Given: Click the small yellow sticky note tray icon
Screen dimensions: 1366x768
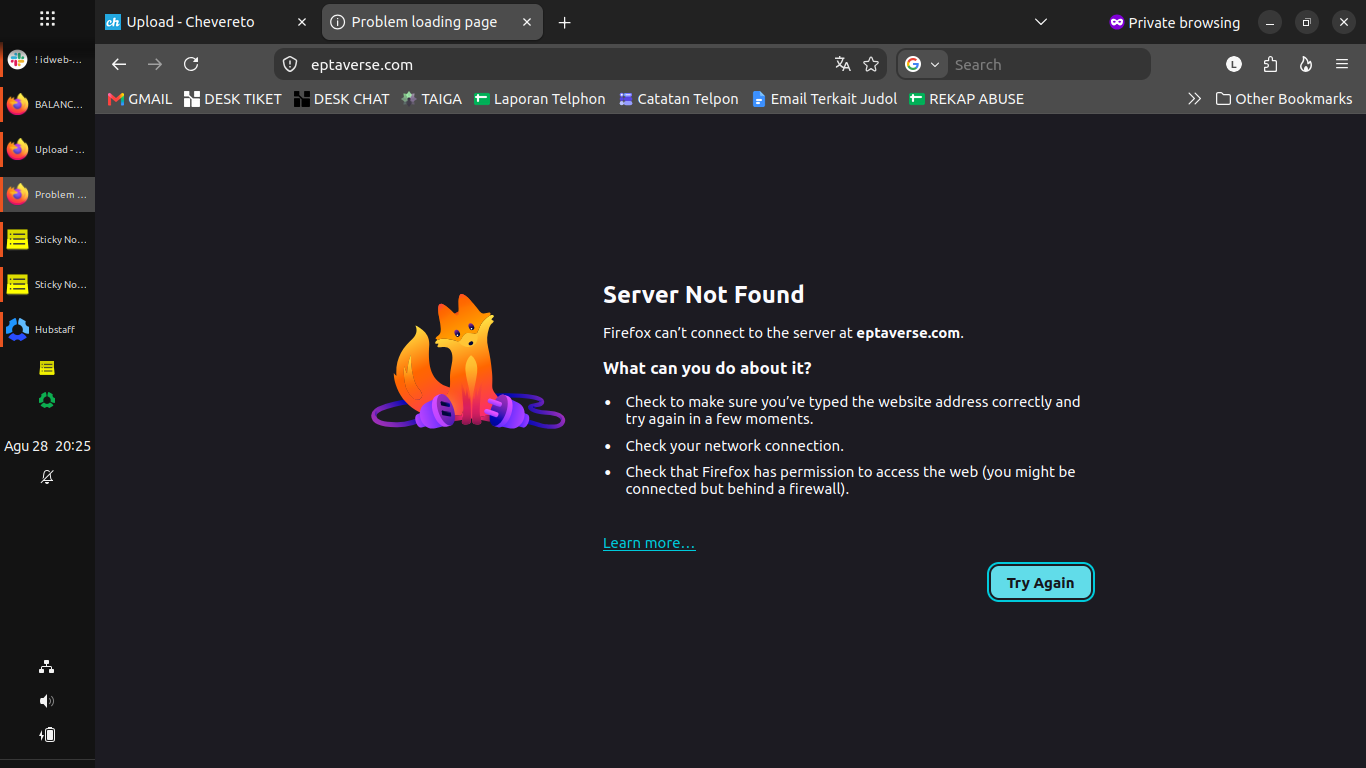Looking at the screenshot, I should 47,368.
